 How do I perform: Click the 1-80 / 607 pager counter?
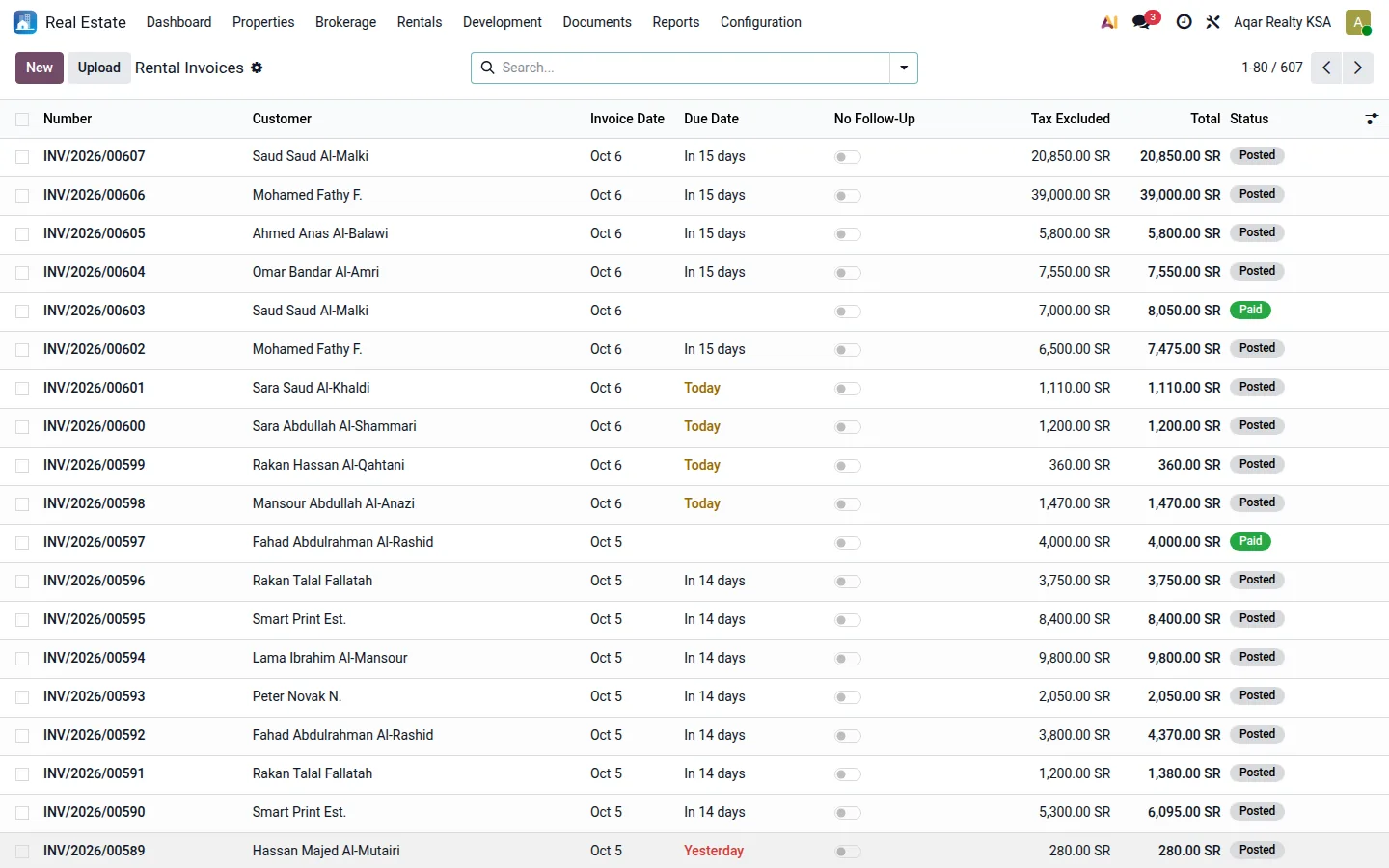[1272, 68]
